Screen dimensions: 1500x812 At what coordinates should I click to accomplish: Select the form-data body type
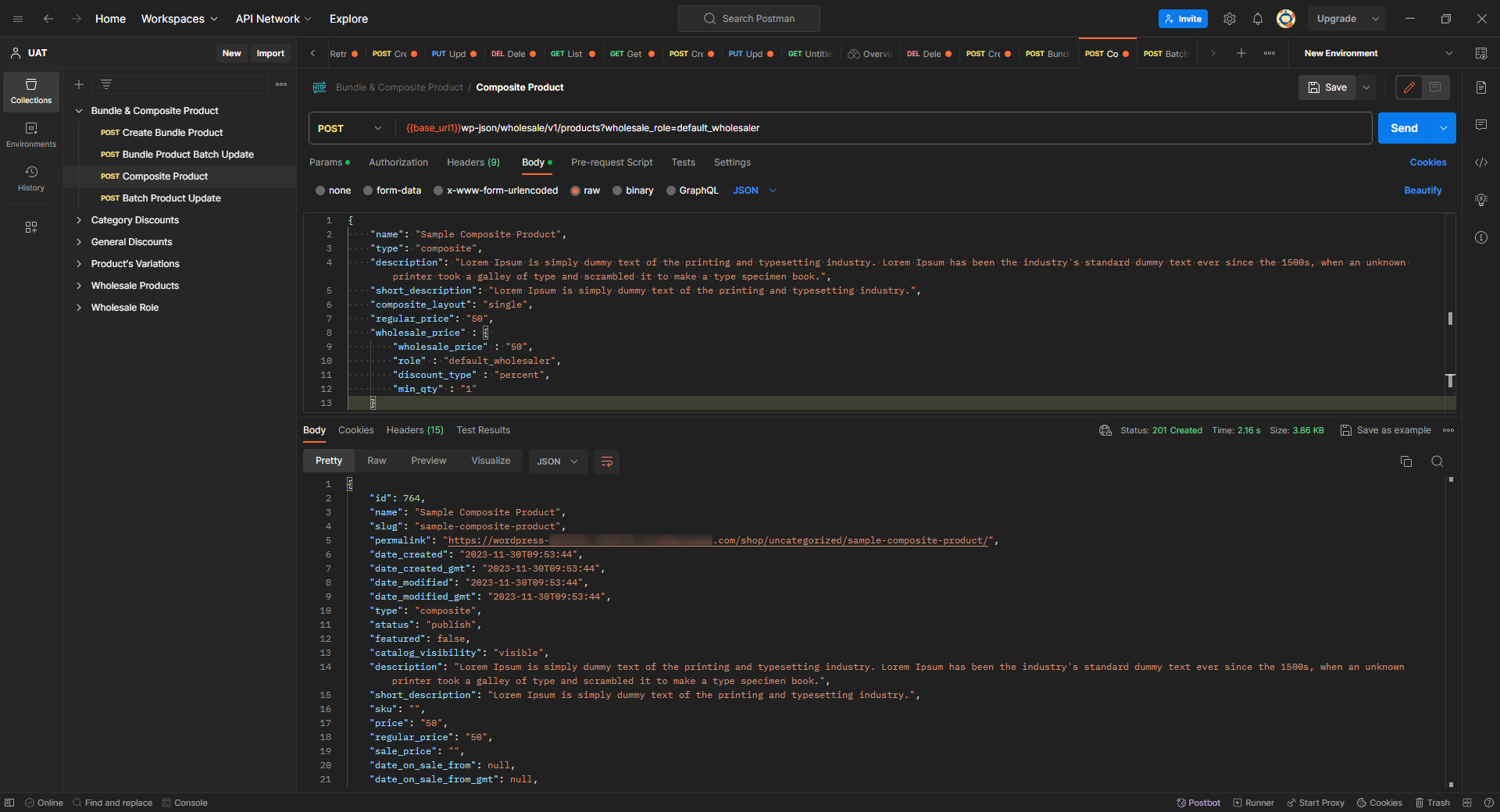[x=392, y=191]
